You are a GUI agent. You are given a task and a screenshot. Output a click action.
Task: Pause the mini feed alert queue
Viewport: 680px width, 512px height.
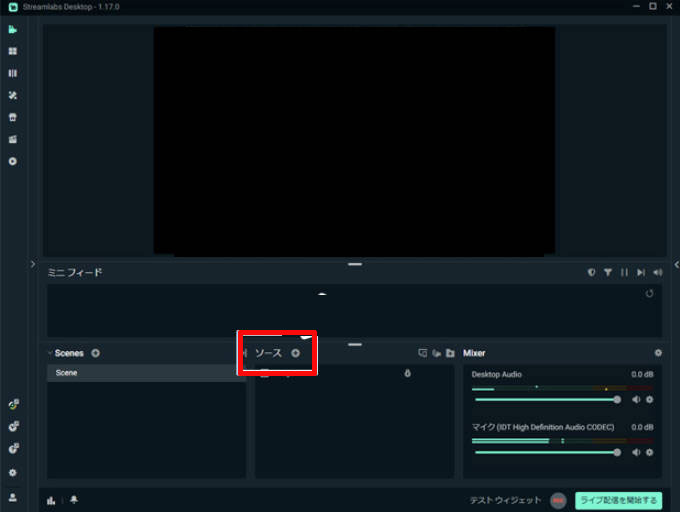tap(624, 272)
